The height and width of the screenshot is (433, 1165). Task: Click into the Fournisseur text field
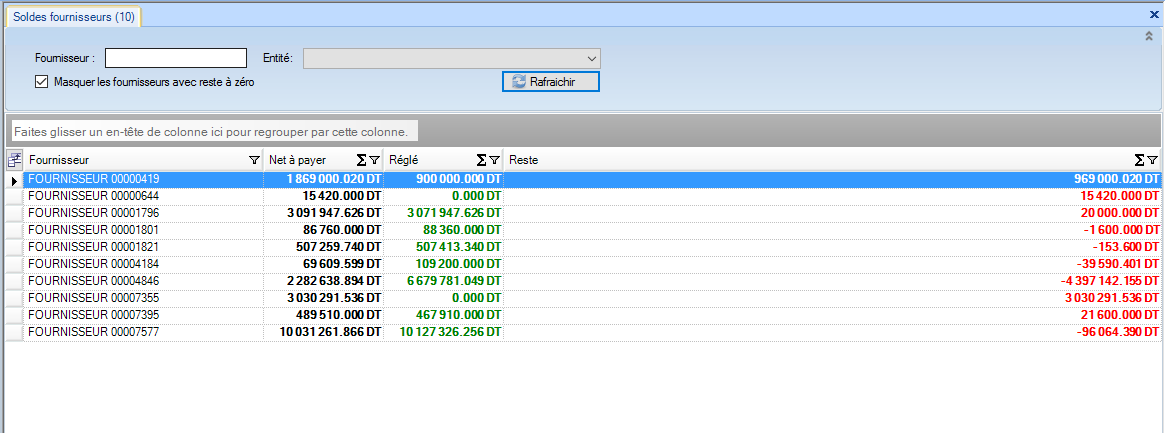click(x=175, y=58)
